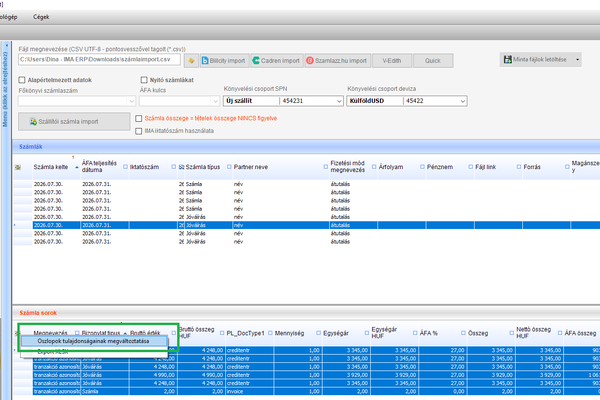600x400 pixels.
Task: Click the file path input field
Action: tap(99, 59)
